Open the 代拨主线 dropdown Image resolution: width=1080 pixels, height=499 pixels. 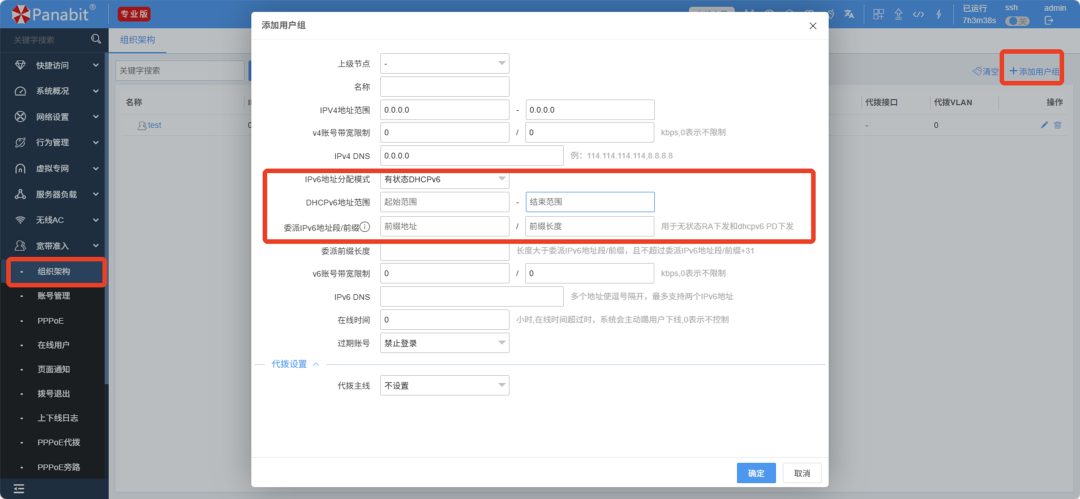coord(445,385)
